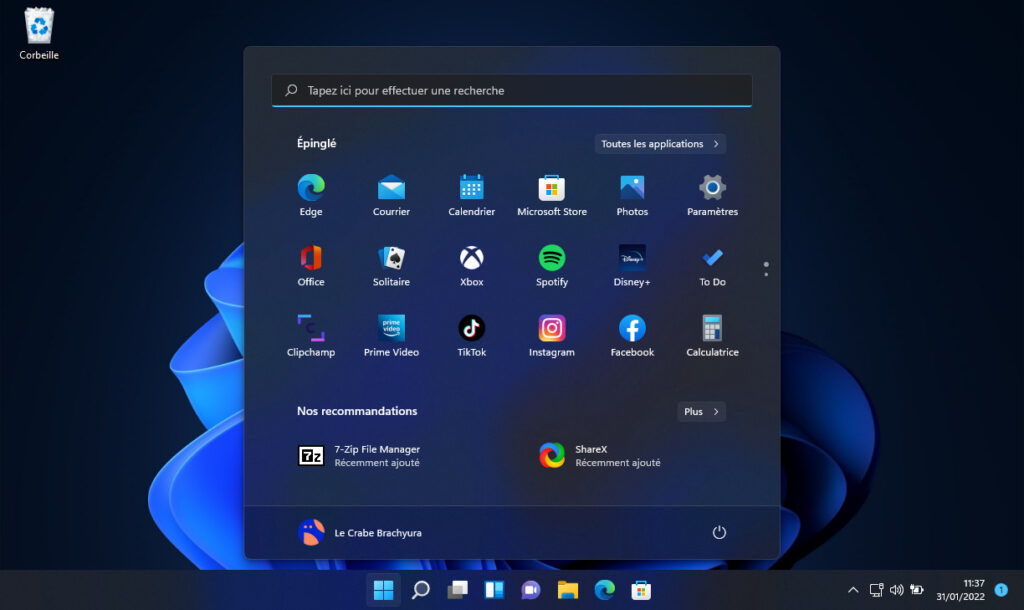The image size is (1024, 610).
Task: Open network status tray icon
Action: 876,590
